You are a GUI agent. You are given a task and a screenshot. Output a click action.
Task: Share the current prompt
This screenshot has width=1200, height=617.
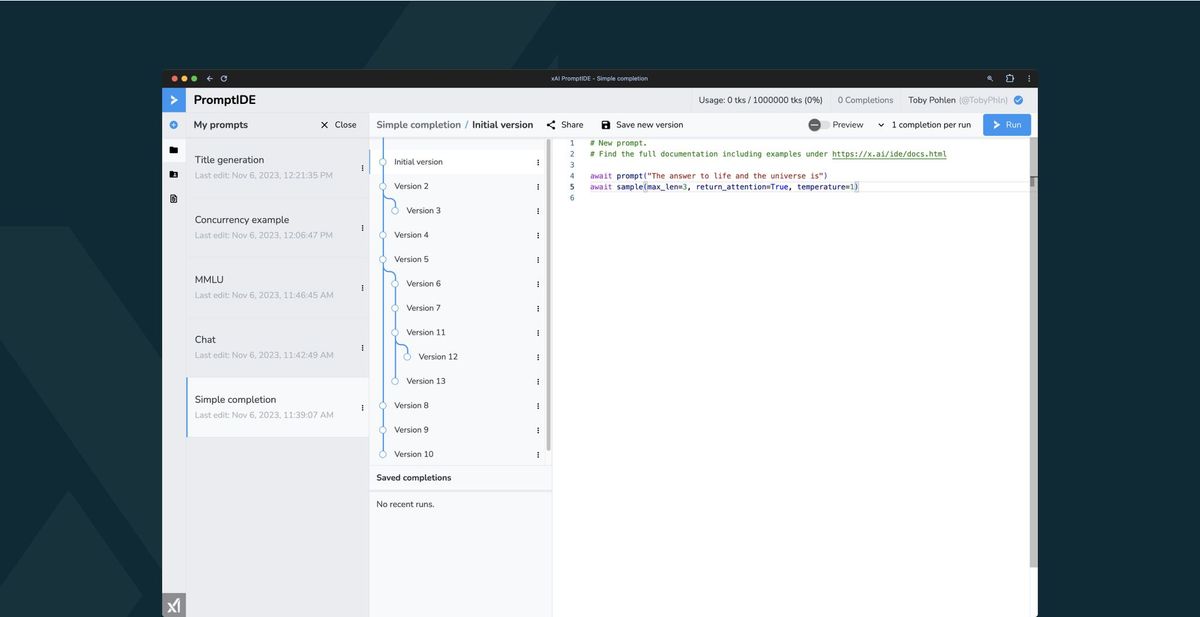click(565, 125)
